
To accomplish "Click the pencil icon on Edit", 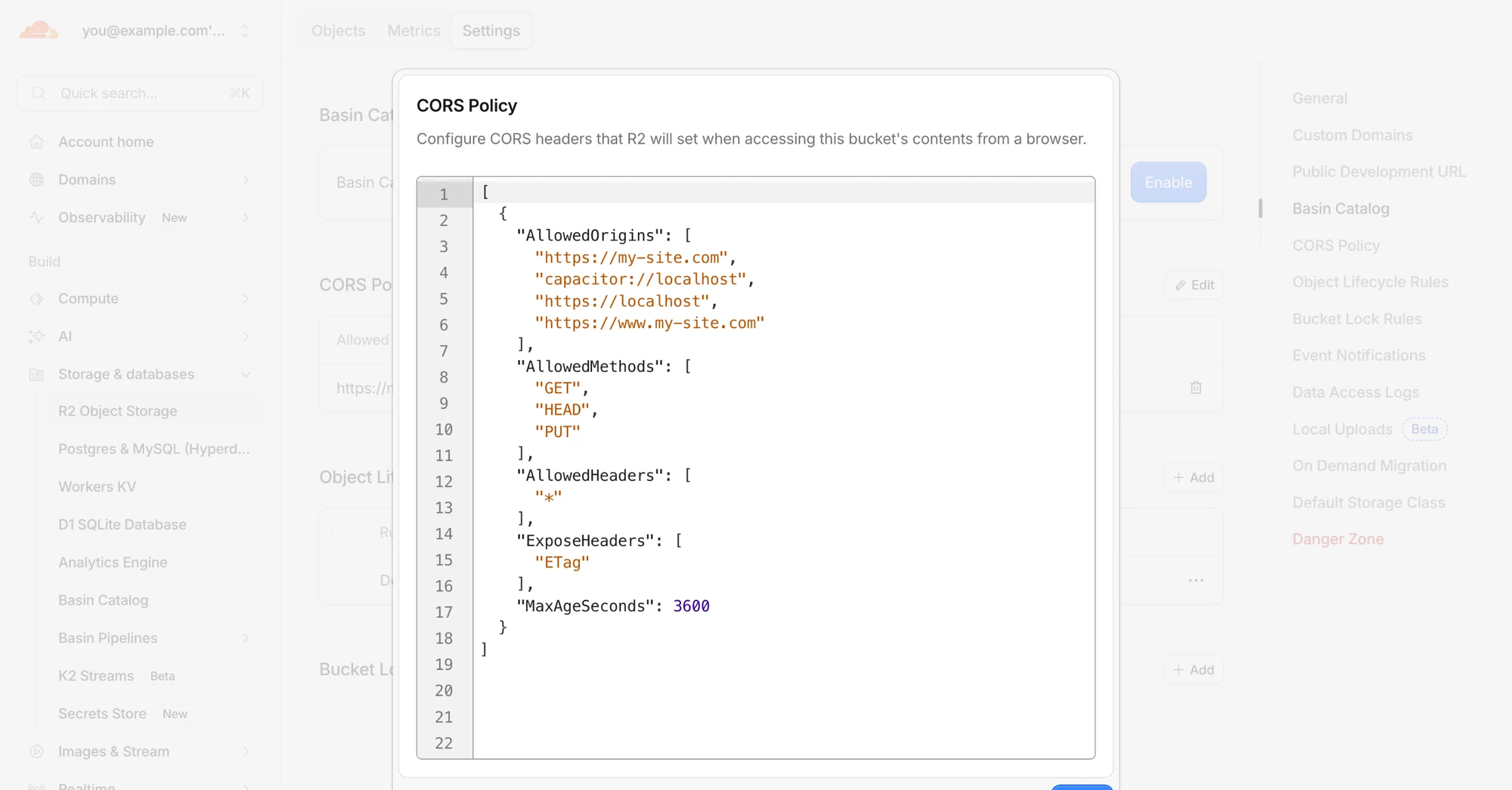I will (x=1180, y=285).
